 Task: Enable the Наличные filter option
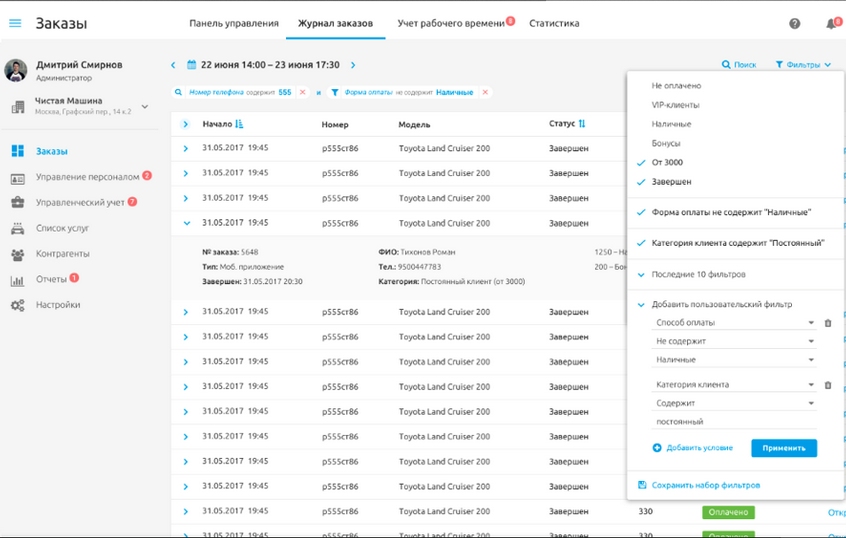(x=671, y=124)
